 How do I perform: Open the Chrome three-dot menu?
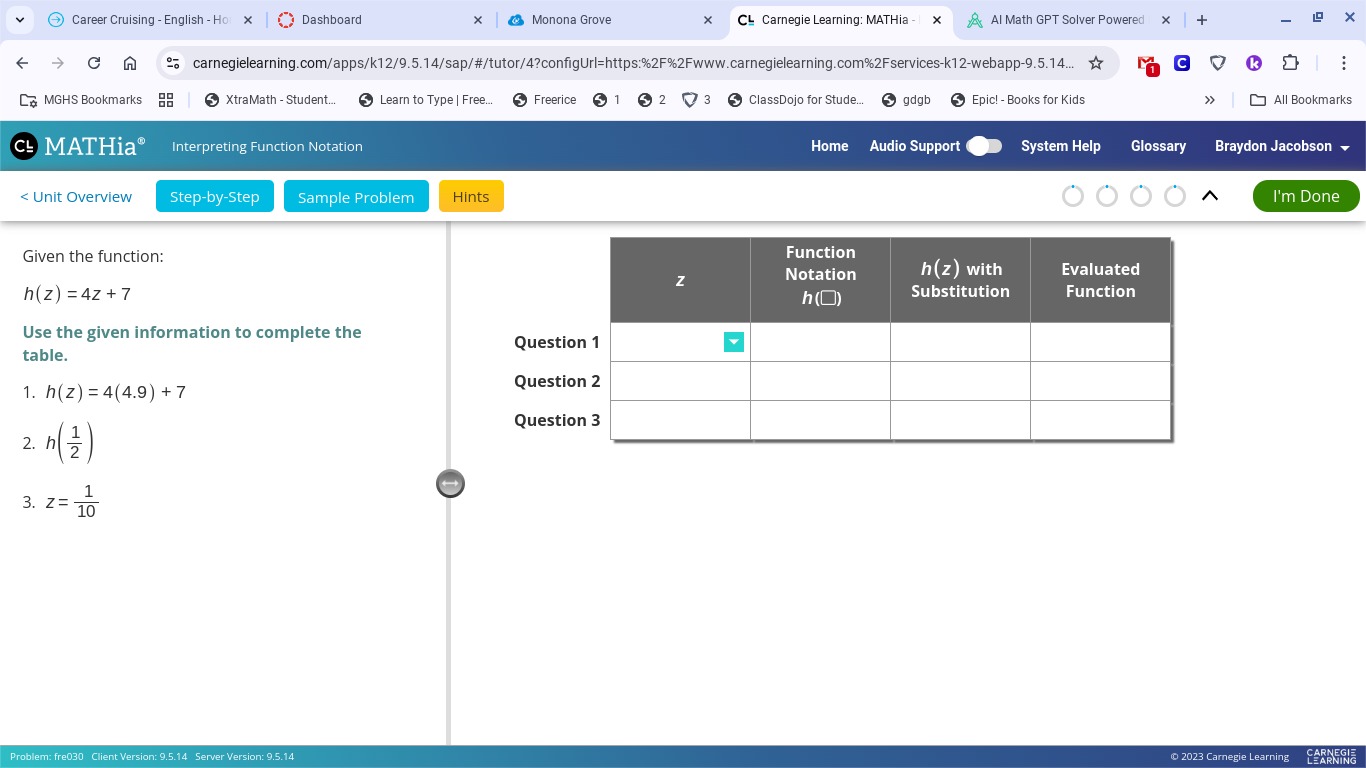(1344, 63)
